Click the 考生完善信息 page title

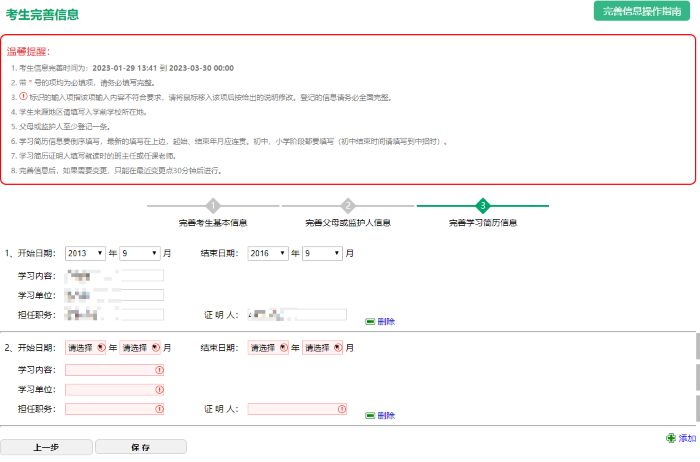42,14
